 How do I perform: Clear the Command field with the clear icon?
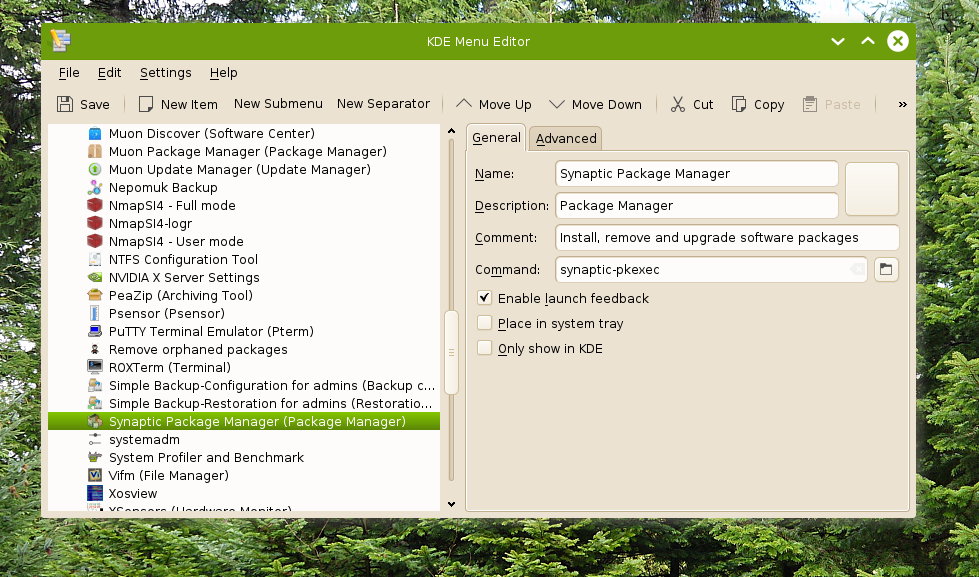(856, 269)
